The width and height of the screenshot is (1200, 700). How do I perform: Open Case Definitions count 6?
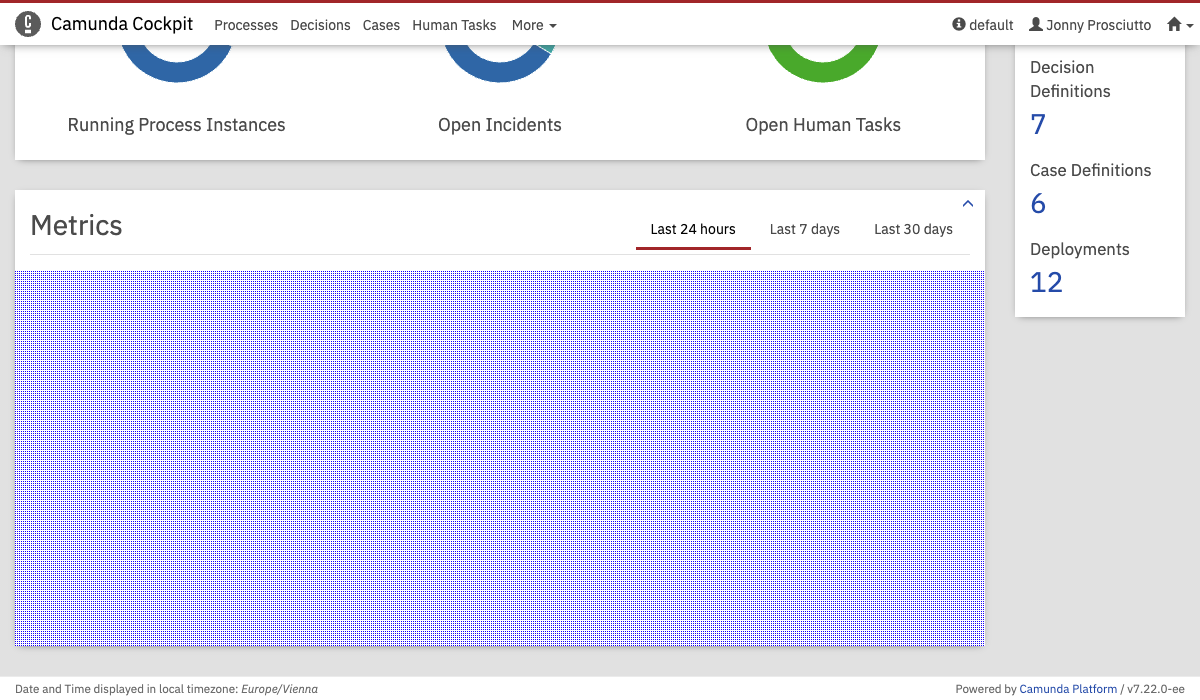1038,204
